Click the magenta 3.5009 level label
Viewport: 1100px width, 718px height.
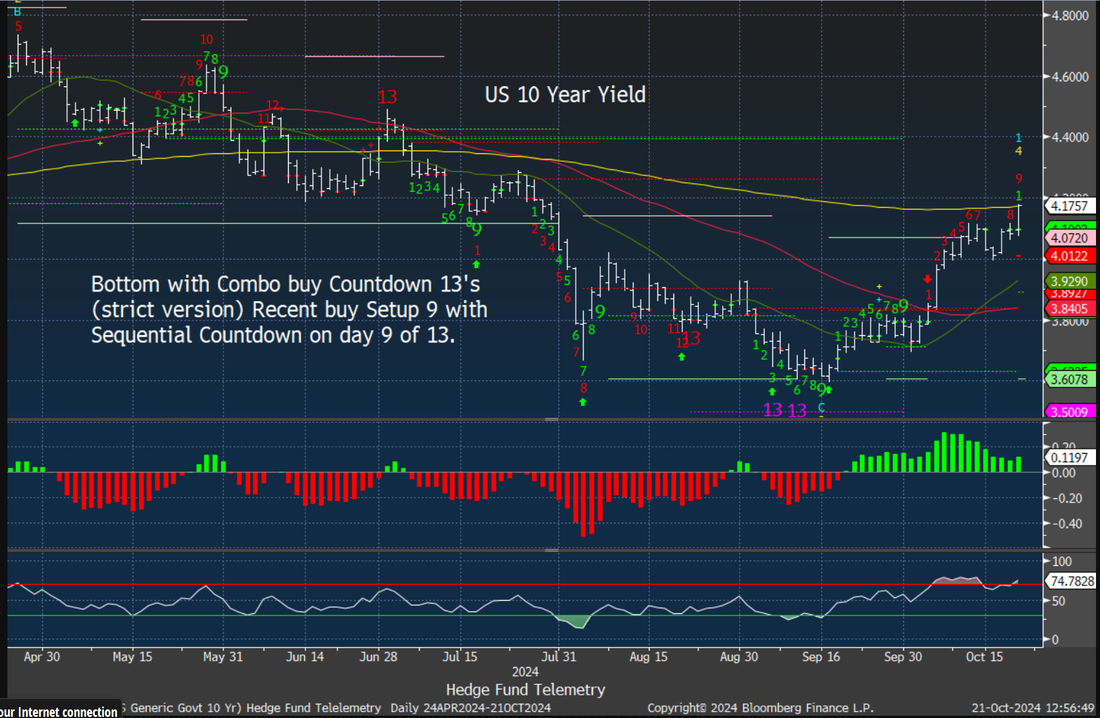[x=1069, y=412]
